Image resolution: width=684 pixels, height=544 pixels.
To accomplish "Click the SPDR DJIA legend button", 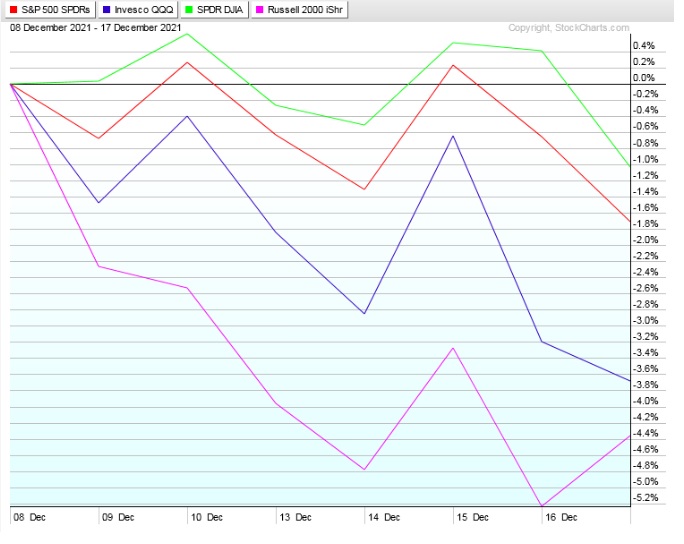I will pos(215,10).
